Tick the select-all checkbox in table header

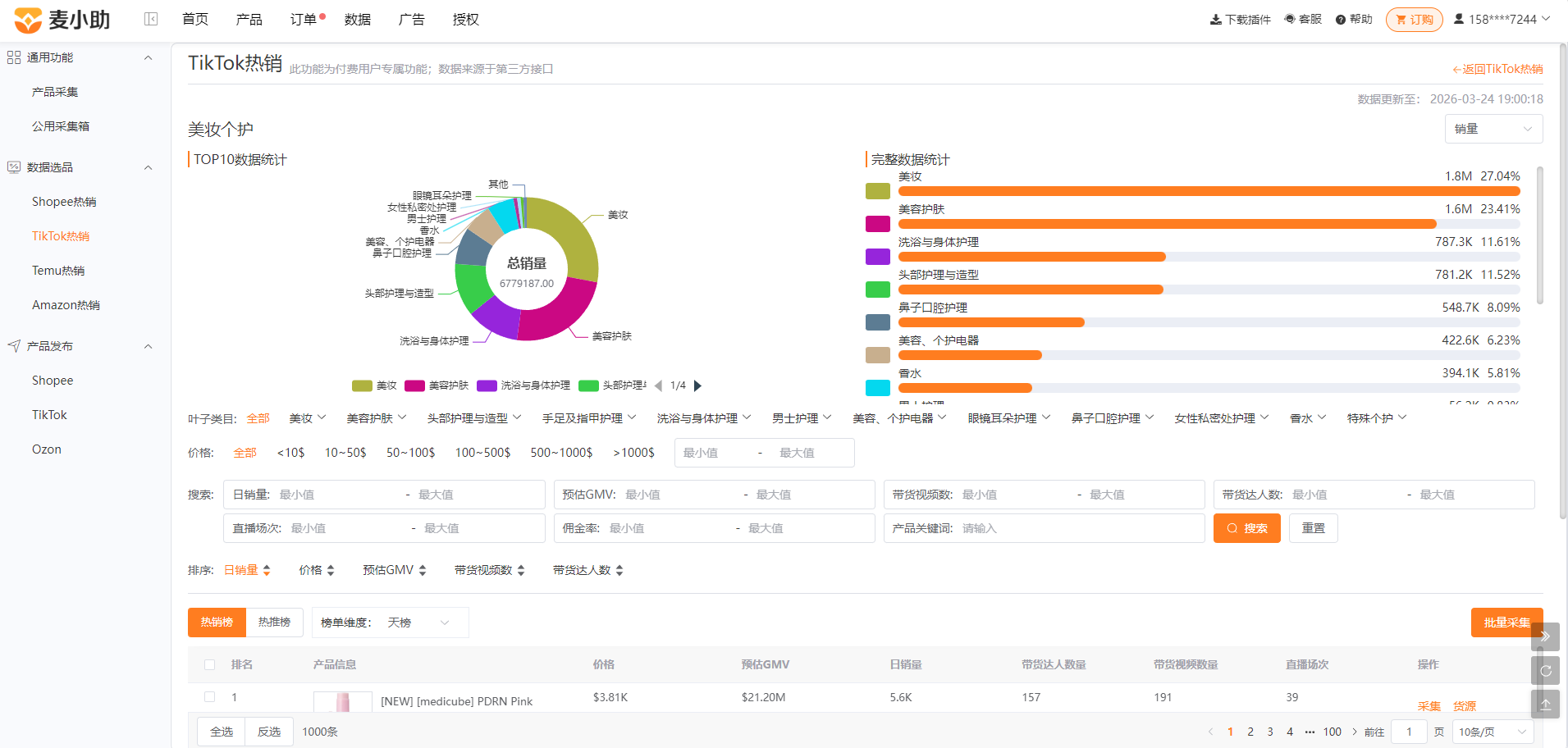[209, 665]
